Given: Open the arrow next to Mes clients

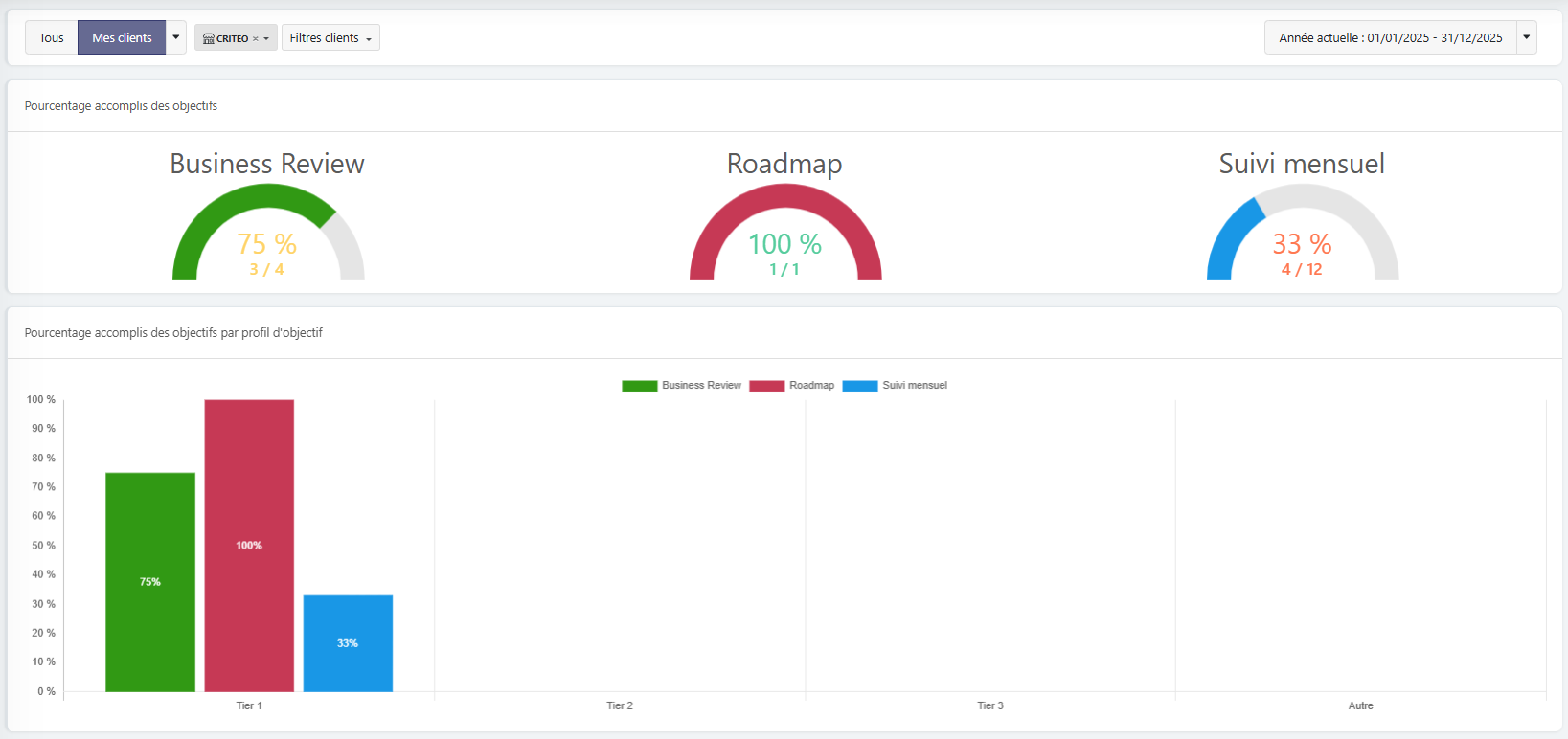Looking at the screenshot, I should (176, 37).
